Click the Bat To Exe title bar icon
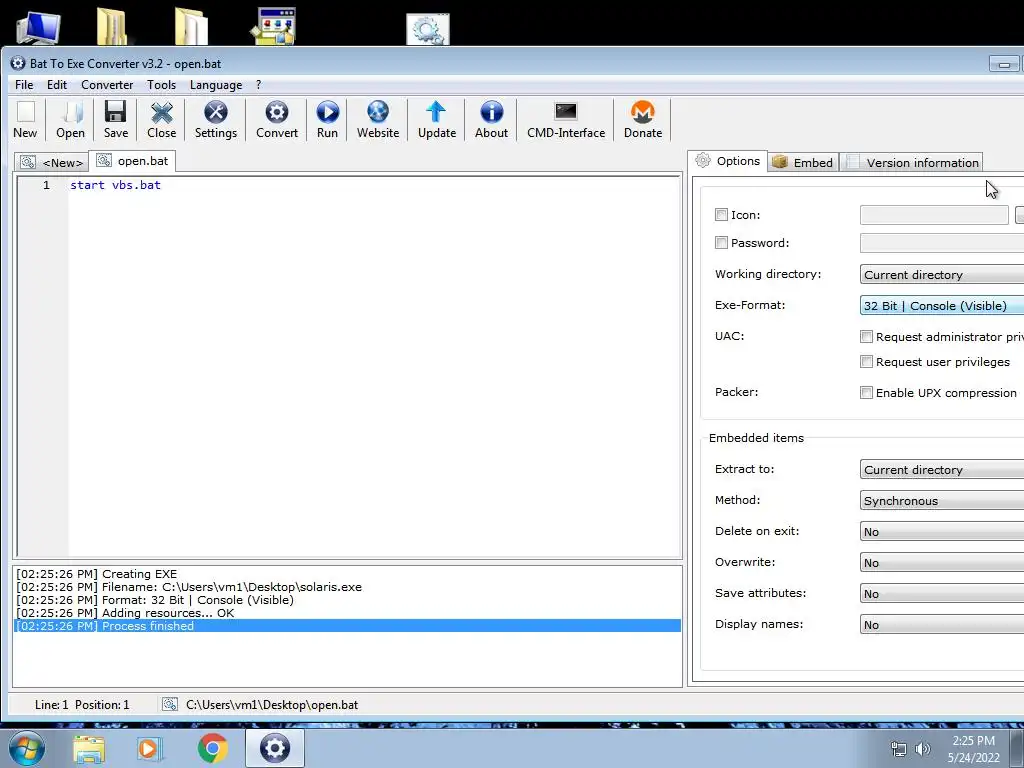This screenshot has width=1024, height=768. [18, 63]
